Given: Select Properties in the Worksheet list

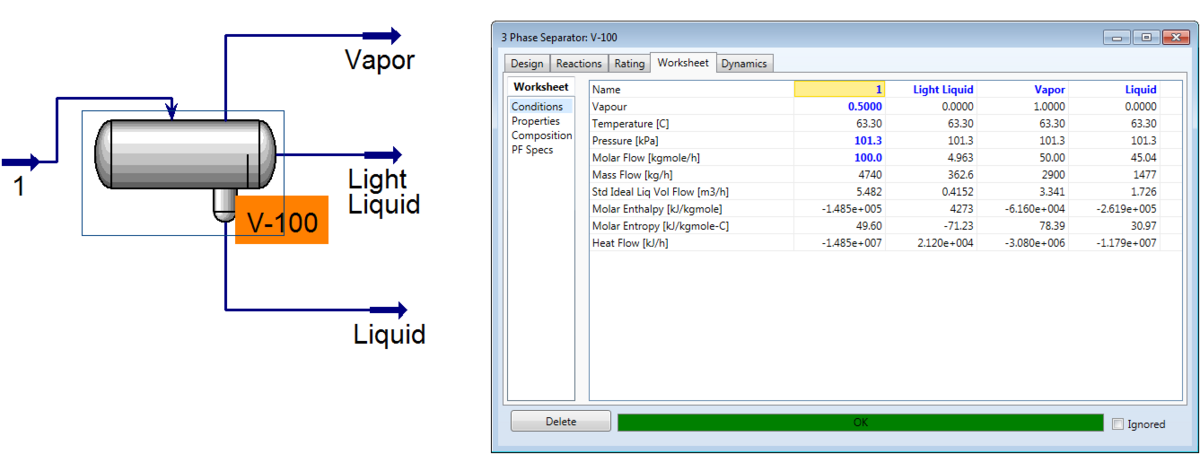Looking at the screenshot, I should (x=536, y=121).
